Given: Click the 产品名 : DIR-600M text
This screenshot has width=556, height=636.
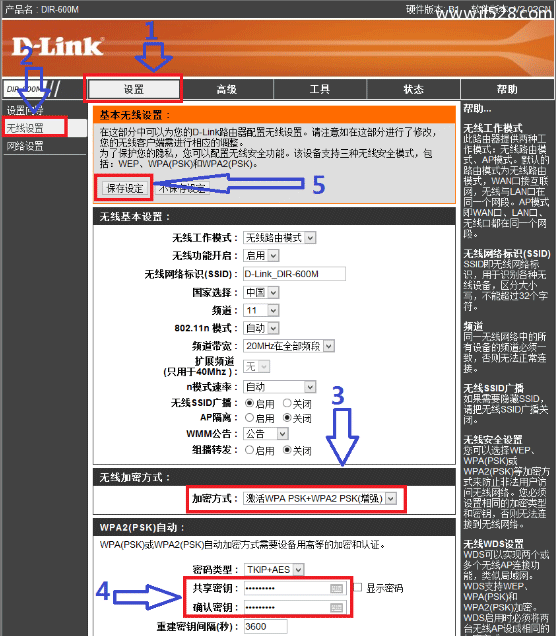Looking at the screenshot, I should point(42,9).
